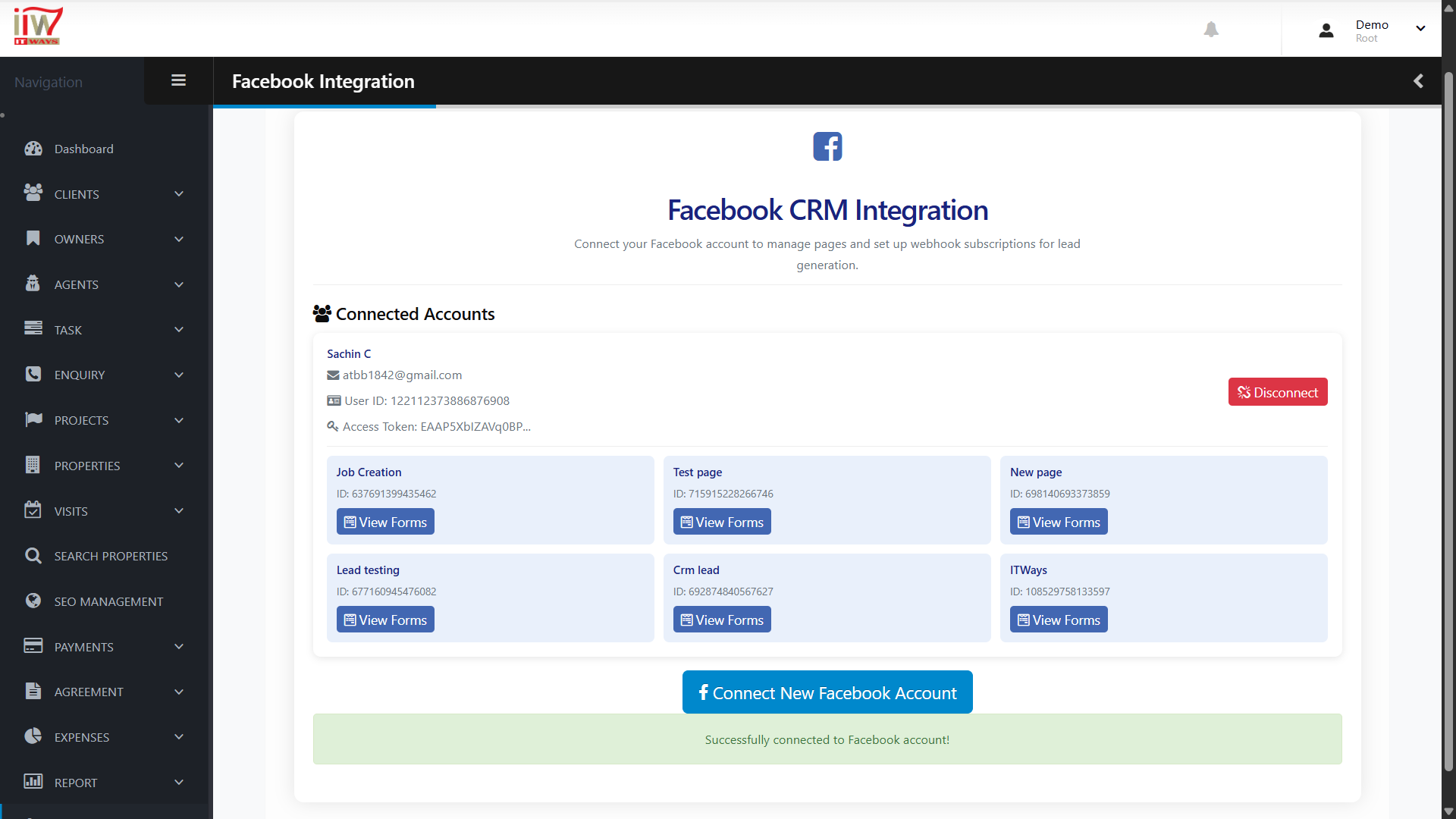Click the SEO Management globe icon
The width and height of the screenshot is (1456, 819).
point(33,601)
